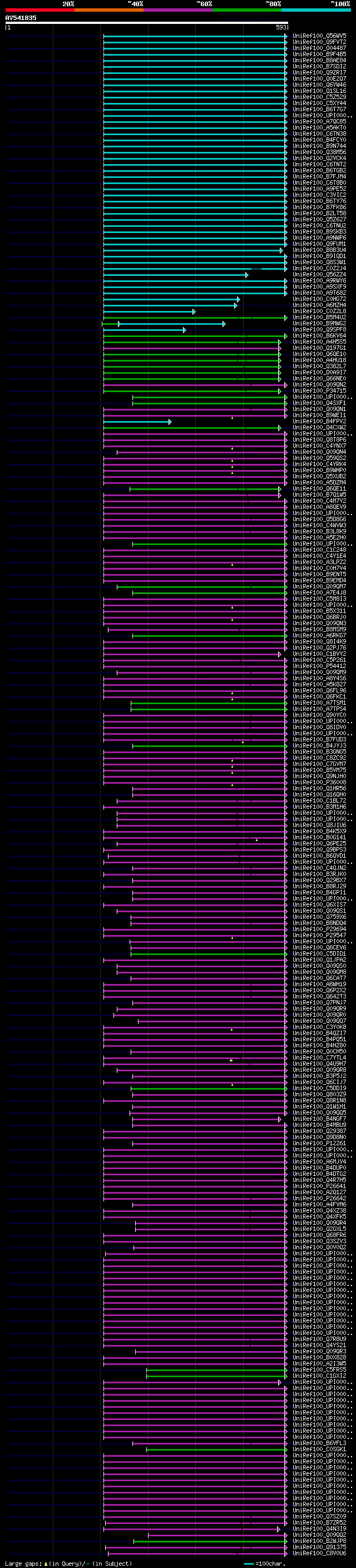Select hit label UniRef100_Q9SPF8
This screenshot has height=1568, width=356.
pyautogui.click(x=319, y=329)
